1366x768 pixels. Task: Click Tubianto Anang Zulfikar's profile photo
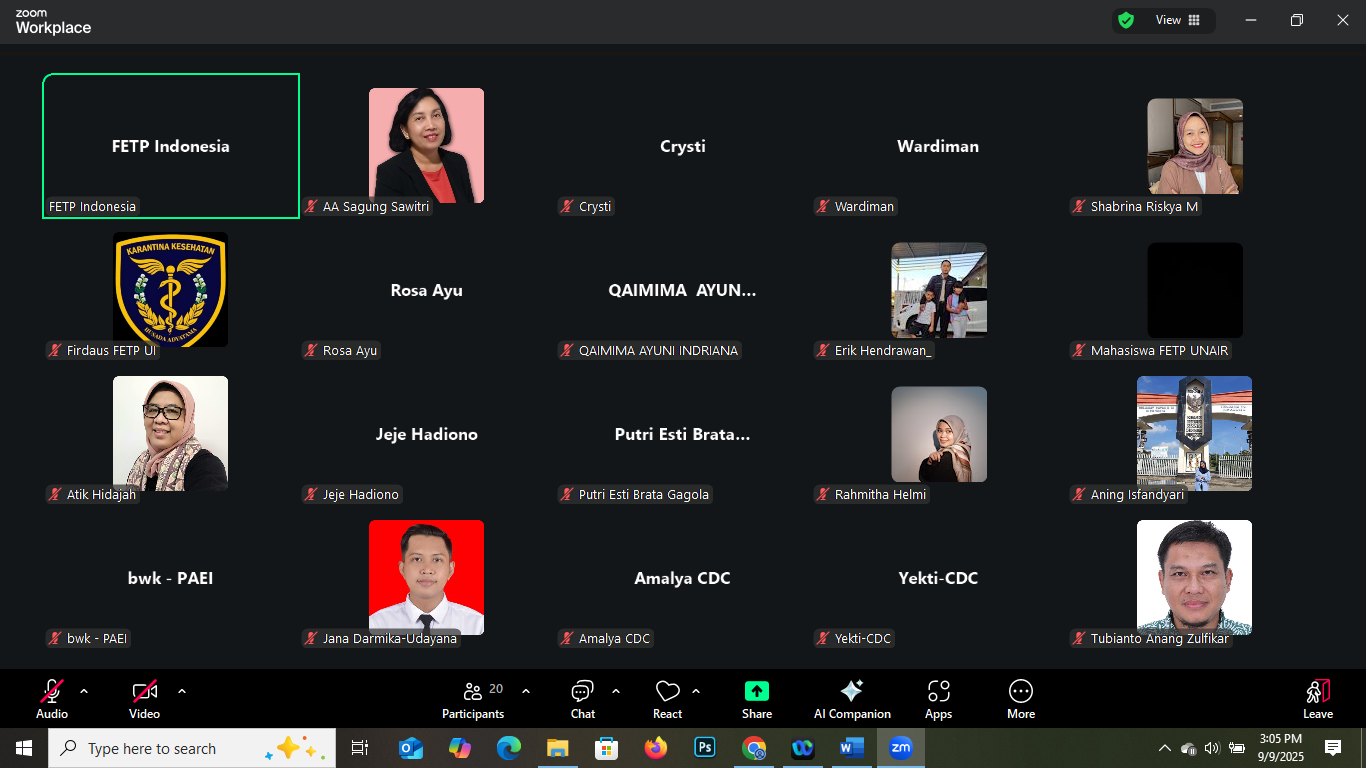(1194, 577)
